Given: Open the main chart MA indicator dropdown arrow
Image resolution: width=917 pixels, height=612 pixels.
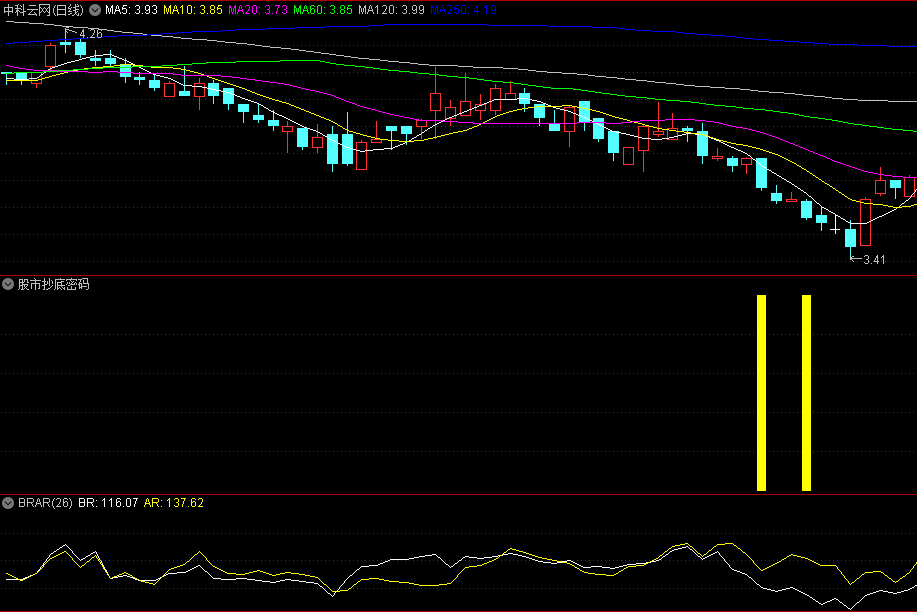Looking at the screenshot, I should 95,10.
